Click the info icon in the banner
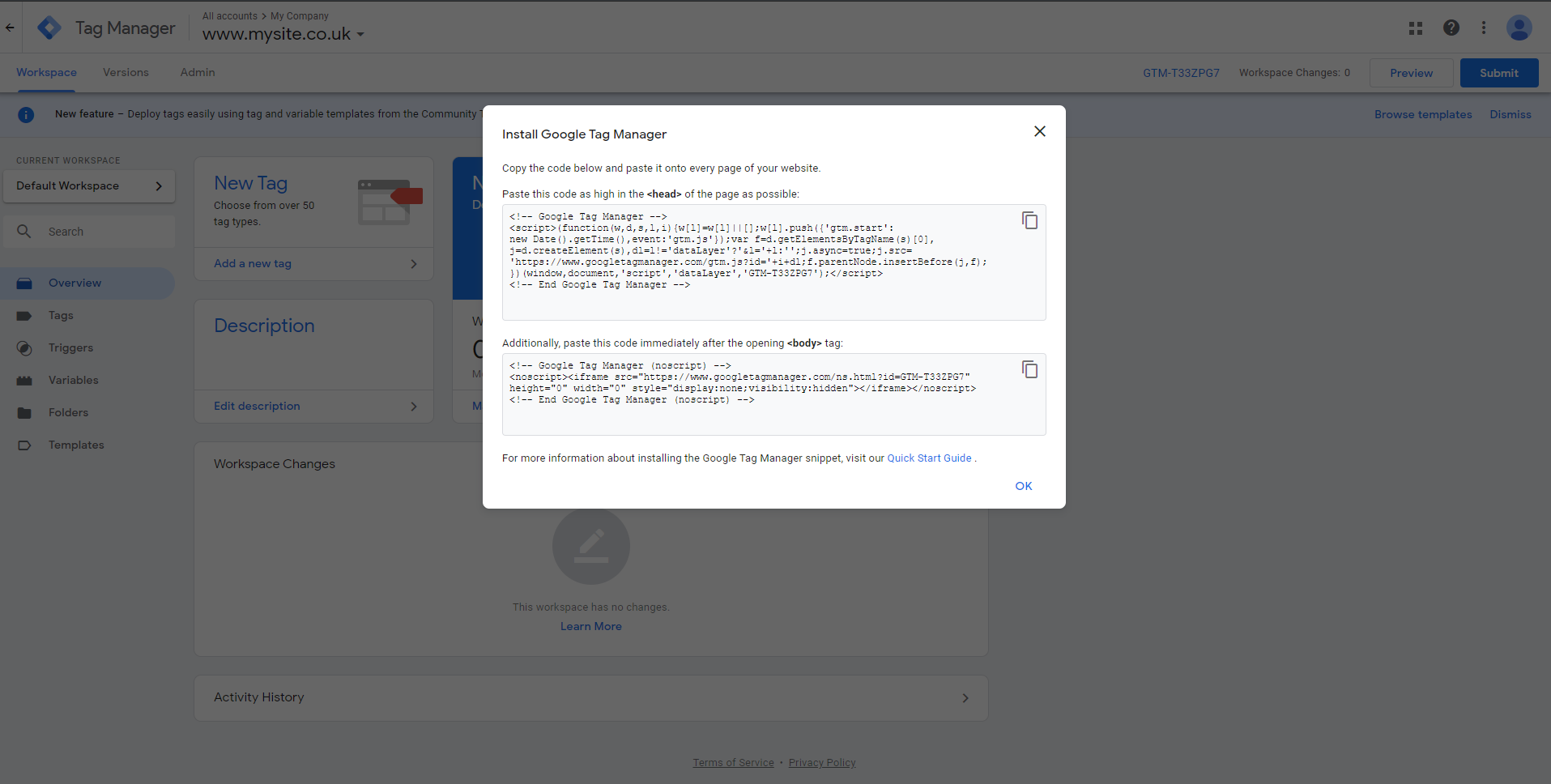 tap(26, 115)
